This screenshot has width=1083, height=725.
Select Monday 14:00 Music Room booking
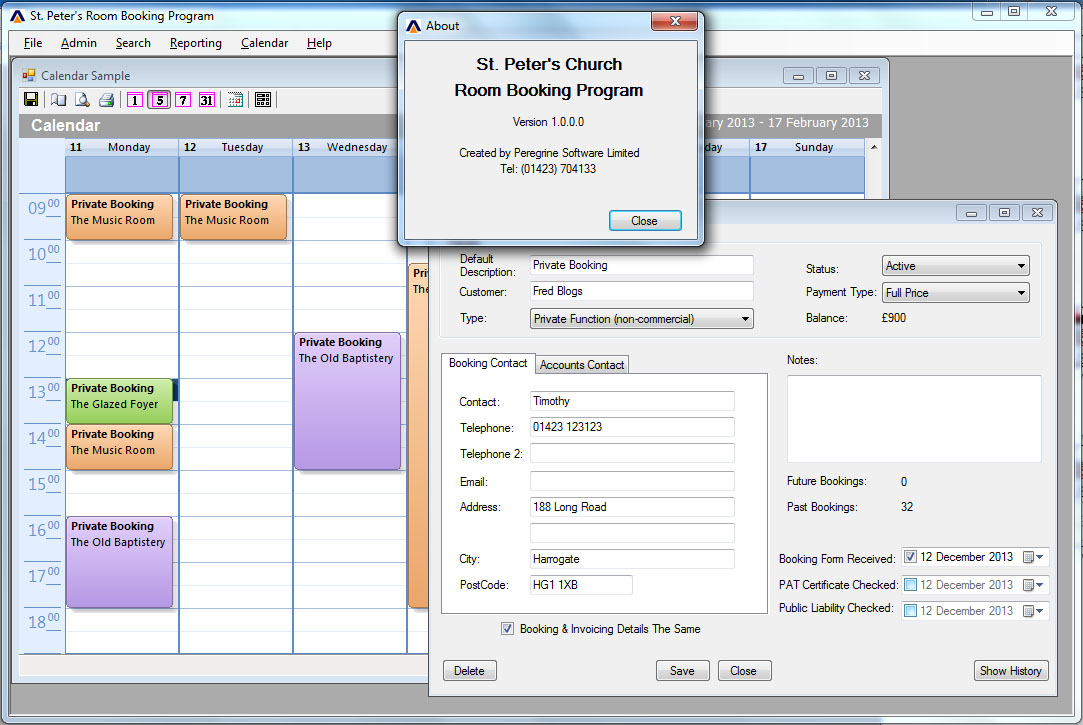tap(119, 447)
